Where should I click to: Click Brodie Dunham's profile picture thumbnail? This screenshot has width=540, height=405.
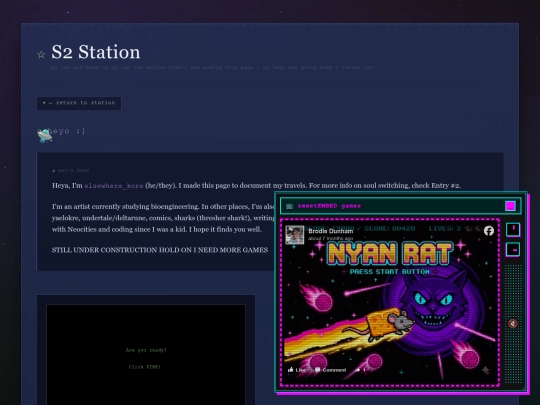pyautogui.click(x=295, y=235)
